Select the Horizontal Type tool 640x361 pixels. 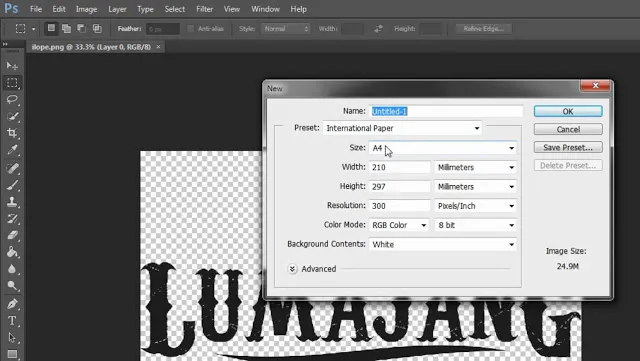pyautogui.click(x=12, y=321)
